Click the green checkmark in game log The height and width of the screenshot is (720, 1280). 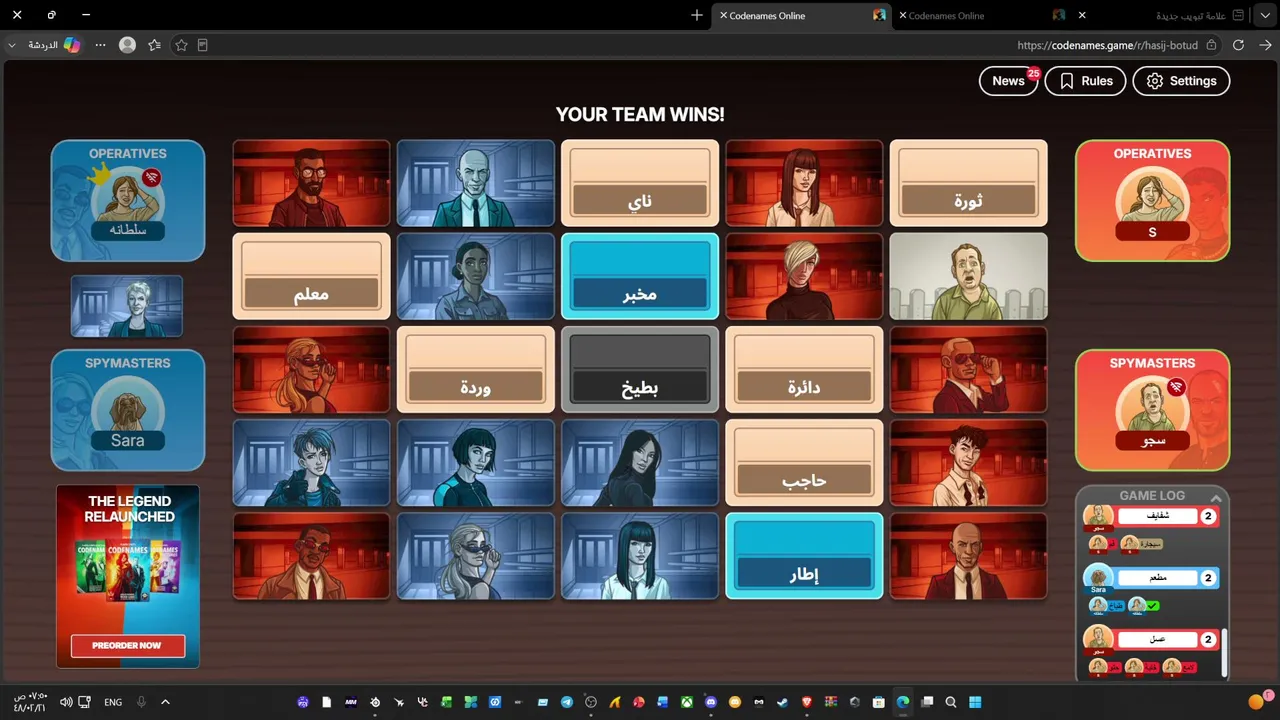[x=1153, y=606]
